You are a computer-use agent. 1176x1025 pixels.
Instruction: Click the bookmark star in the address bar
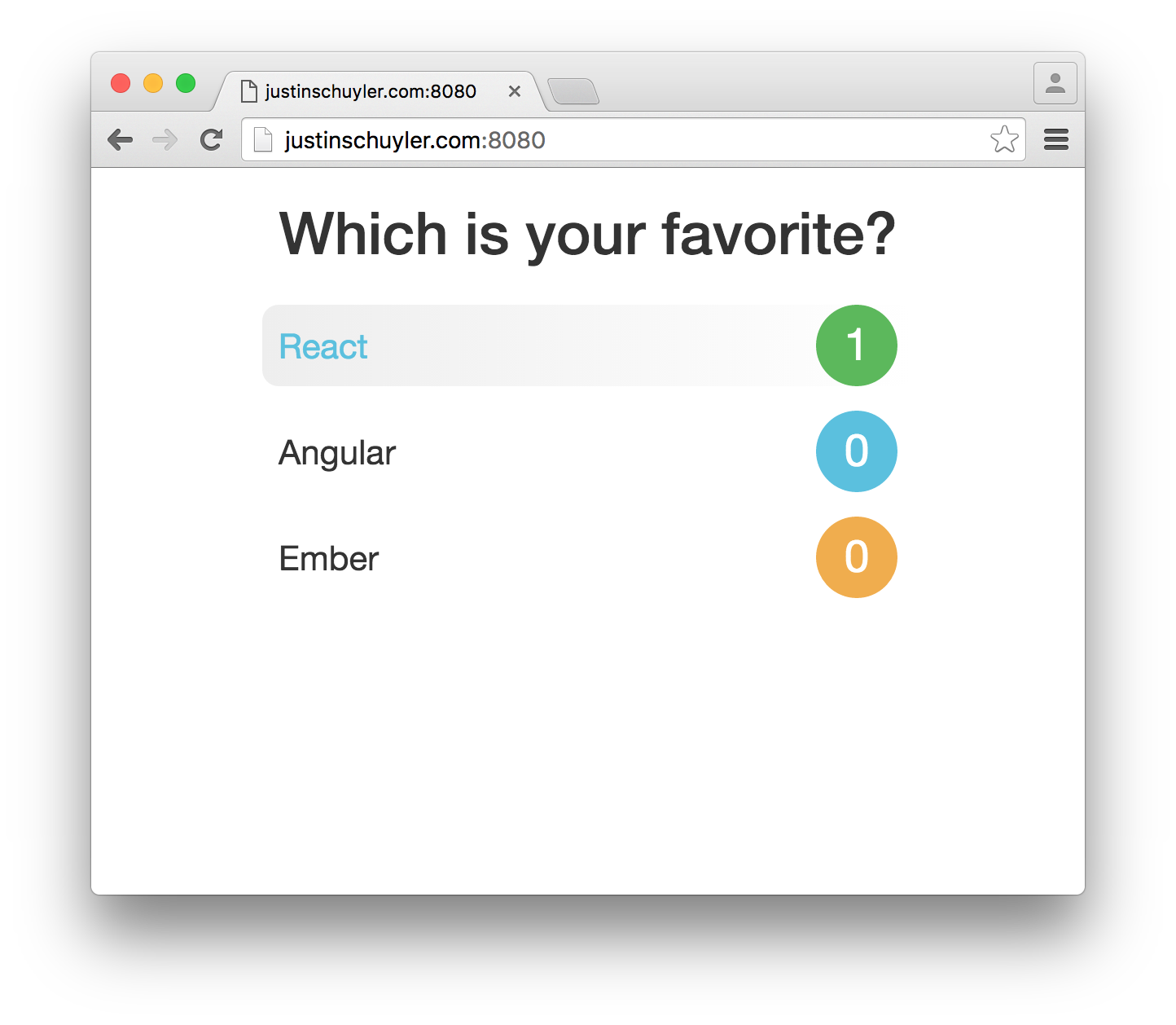(1005, 139)
